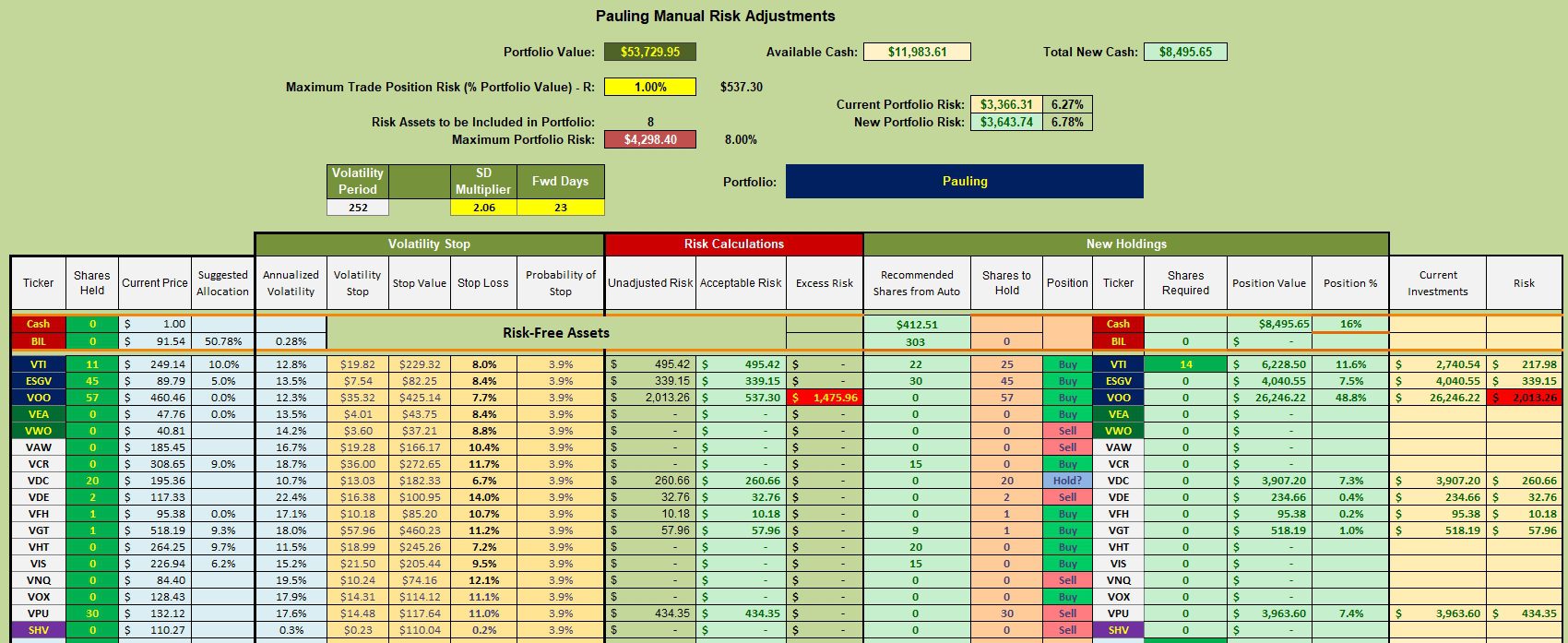The height and width of the screenshot is (643, 1568).
Task: Click the Shares Required column header
Action: (1185, 283)
